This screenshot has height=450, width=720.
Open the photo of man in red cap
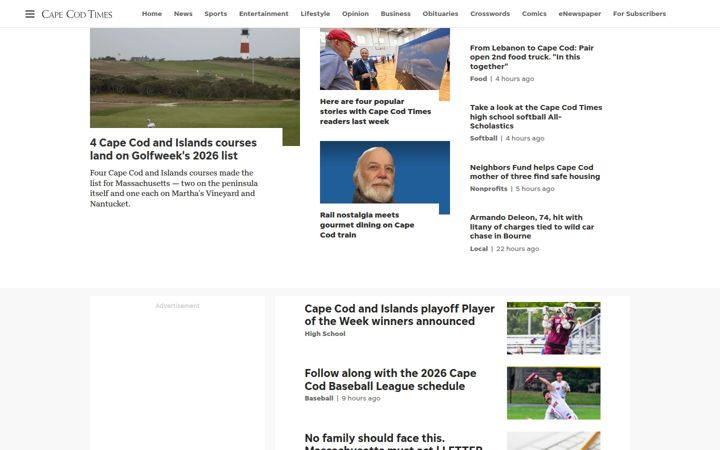(x=385, y=59)
